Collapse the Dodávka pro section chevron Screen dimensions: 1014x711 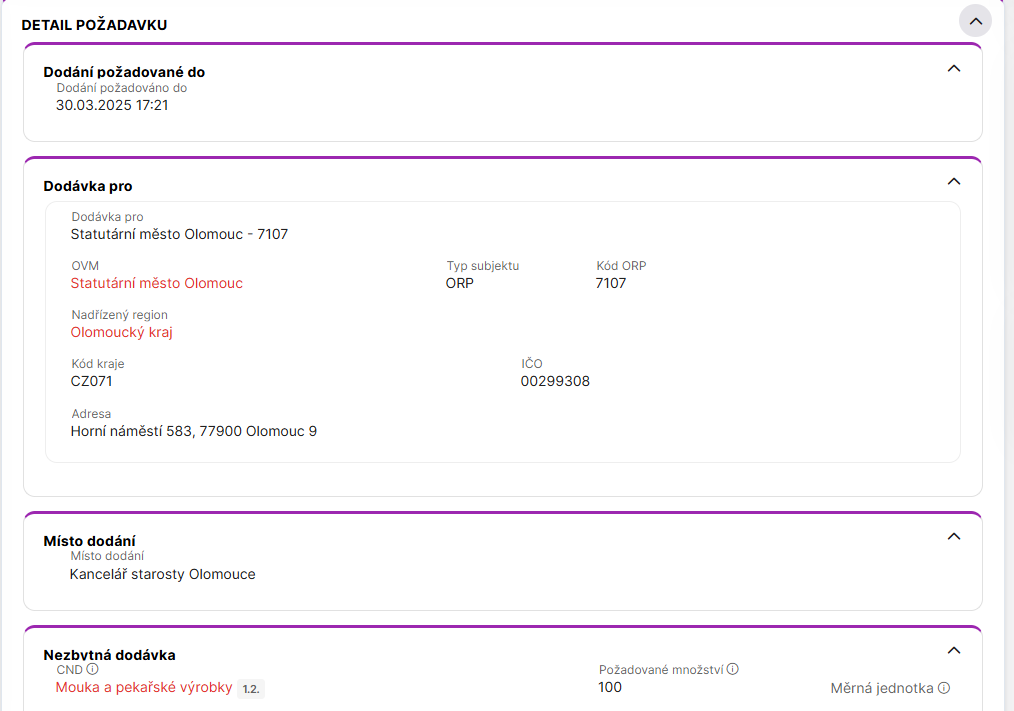tap(953, 181)
